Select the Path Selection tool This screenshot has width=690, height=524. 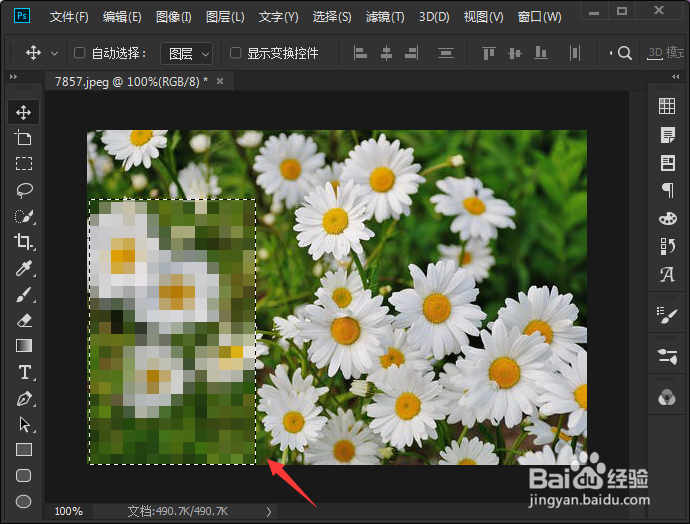click(x=25, y=424)
